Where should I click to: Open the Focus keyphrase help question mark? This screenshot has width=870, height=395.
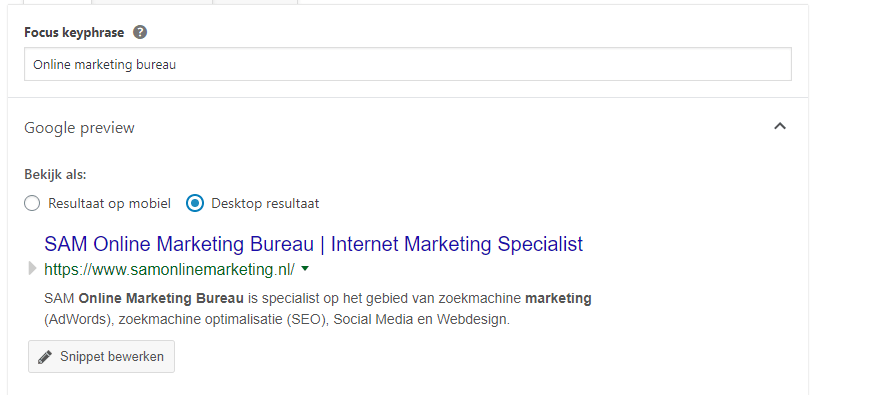pyautogui.click(x=140, y=32)
